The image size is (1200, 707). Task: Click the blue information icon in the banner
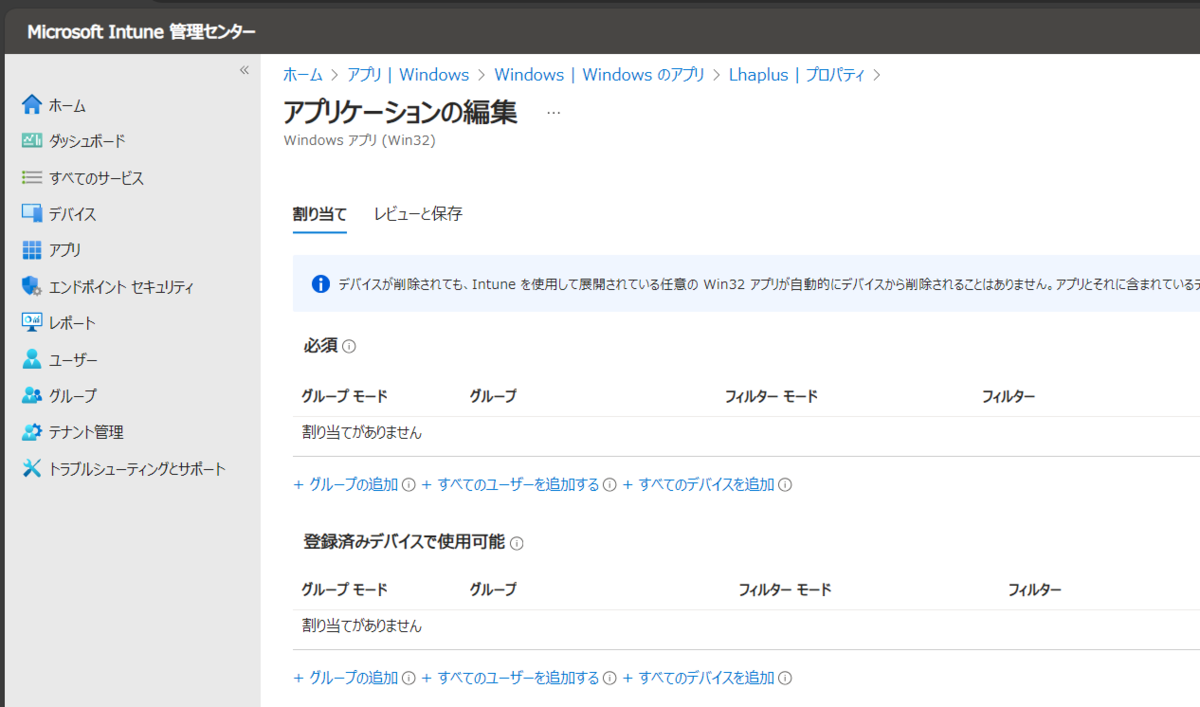point(320,284)
